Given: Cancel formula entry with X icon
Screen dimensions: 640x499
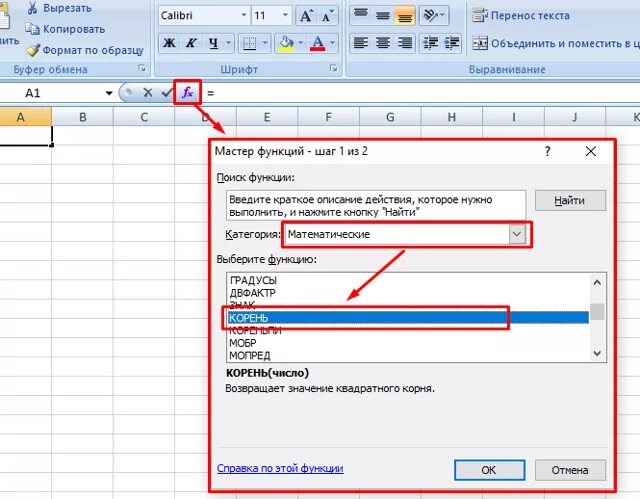Looking at the screenshot, I should coord(148,93).
